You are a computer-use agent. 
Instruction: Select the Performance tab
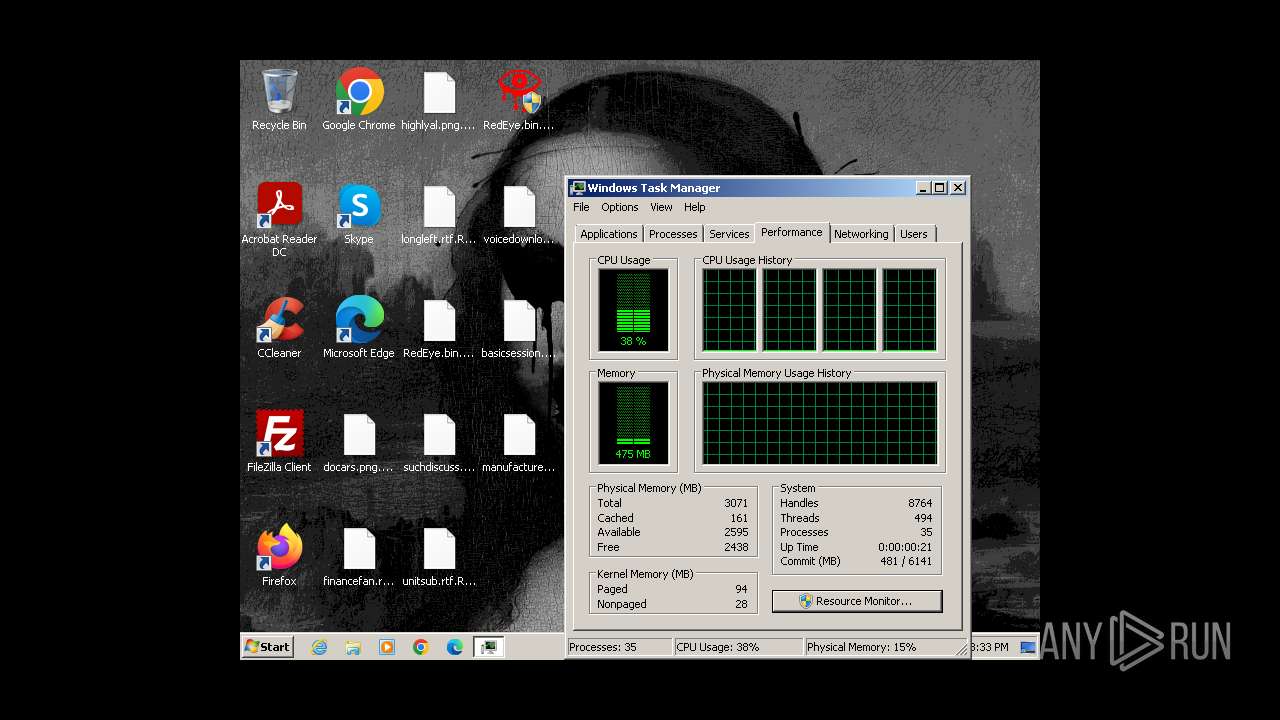coord(792,232)
